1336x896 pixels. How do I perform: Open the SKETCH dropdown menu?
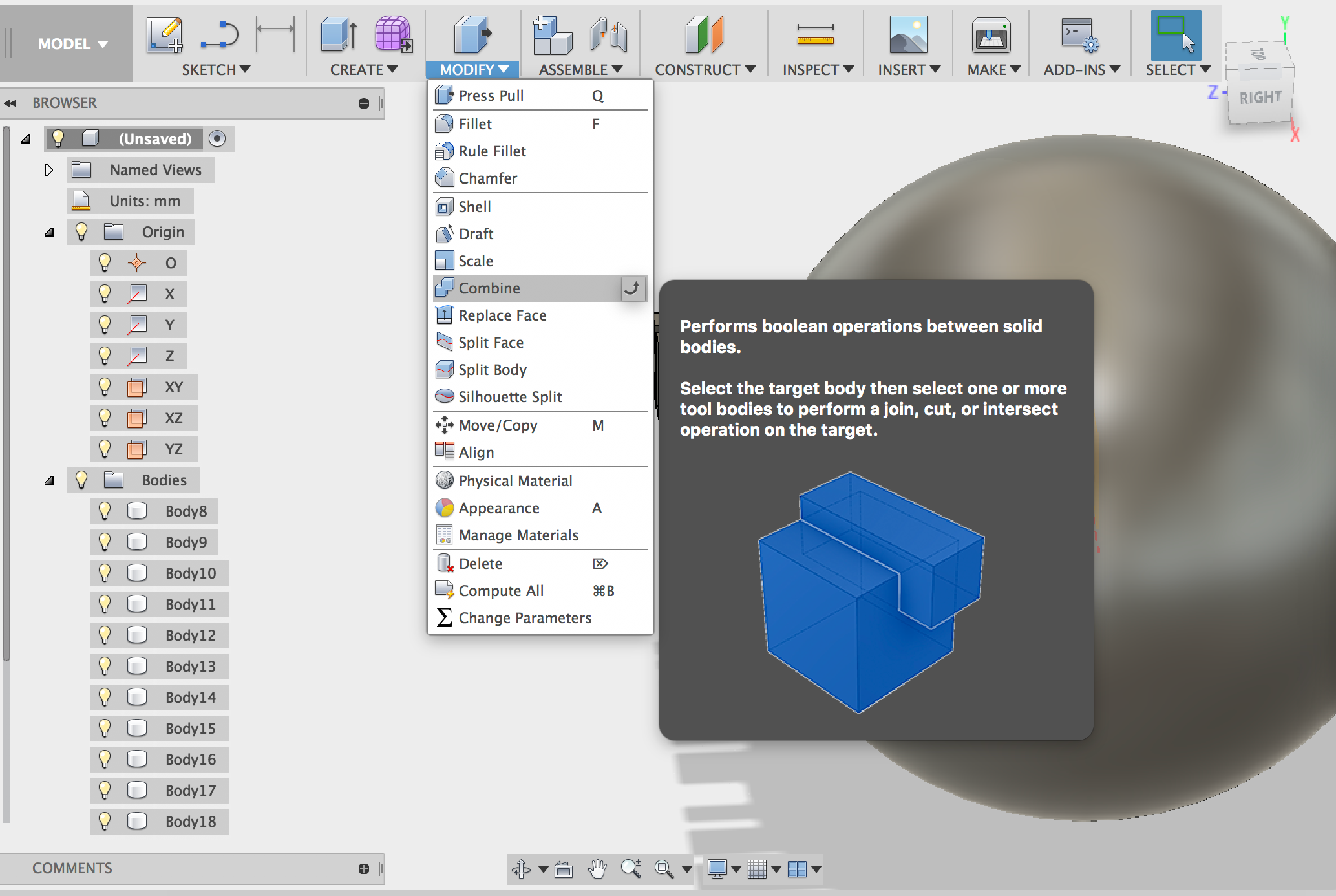[216, 70]
